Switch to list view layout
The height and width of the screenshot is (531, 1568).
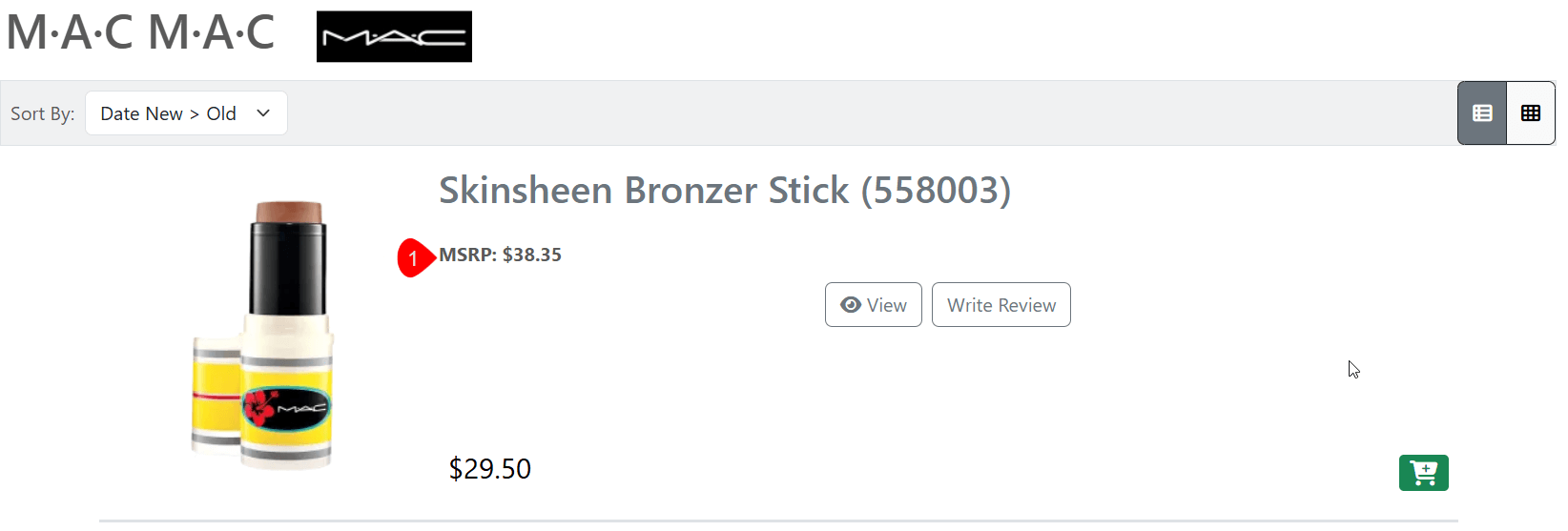(x=1482, y=113)
